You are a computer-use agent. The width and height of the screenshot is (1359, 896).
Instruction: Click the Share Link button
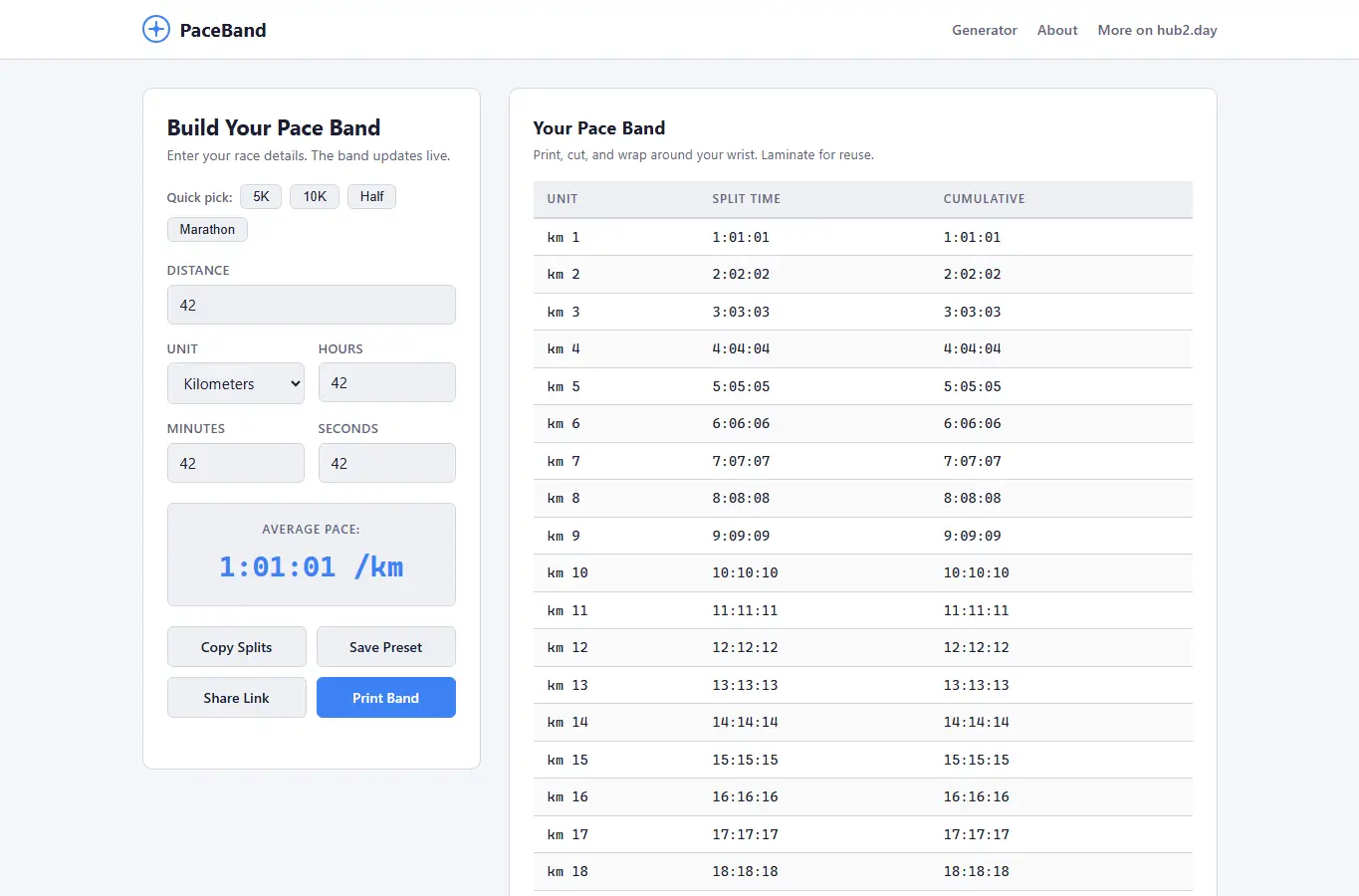point(236,698)
